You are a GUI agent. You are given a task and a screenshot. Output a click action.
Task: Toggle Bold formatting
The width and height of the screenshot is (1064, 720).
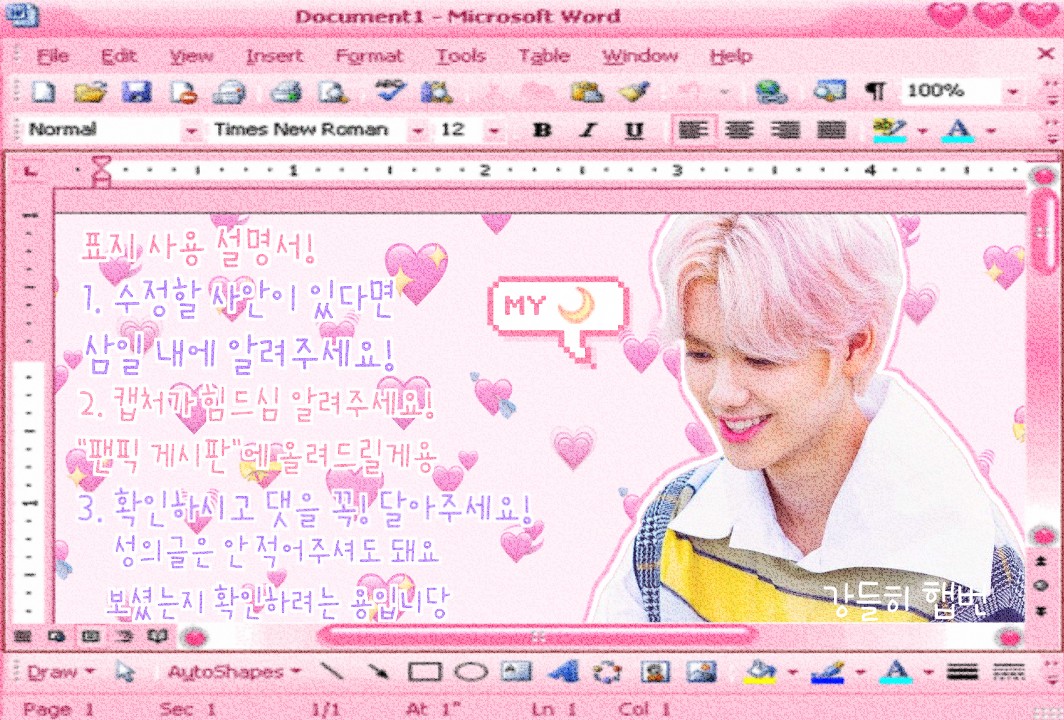542,130
